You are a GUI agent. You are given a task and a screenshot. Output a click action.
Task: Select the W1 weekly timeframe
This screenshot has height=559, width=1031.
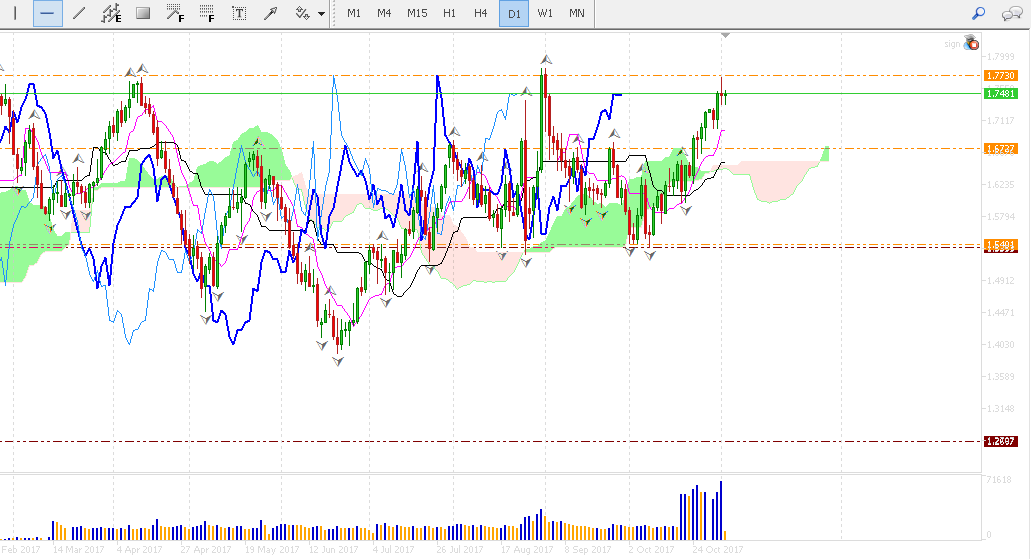point(545,13)
